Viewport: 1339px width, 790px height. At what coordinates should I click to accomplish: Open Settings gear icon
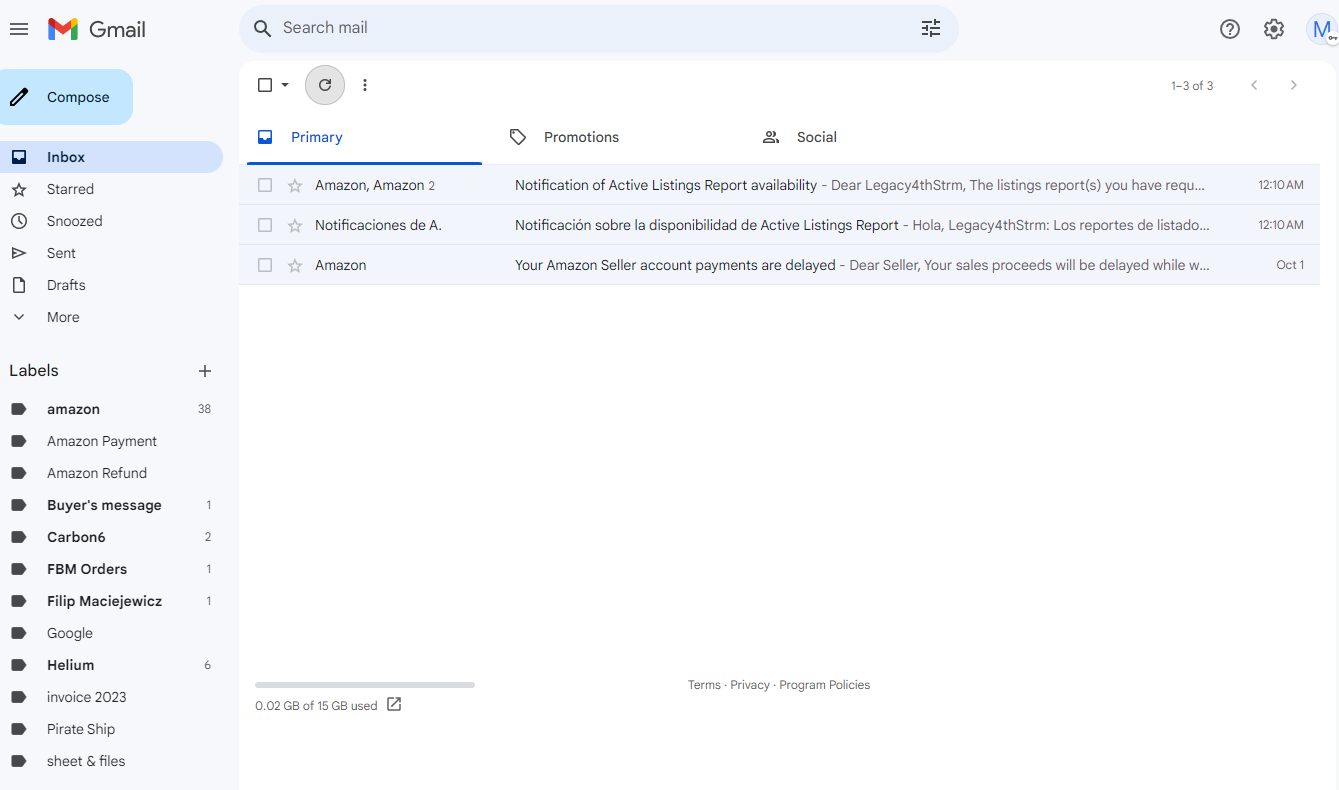[x=1274, y=29]
